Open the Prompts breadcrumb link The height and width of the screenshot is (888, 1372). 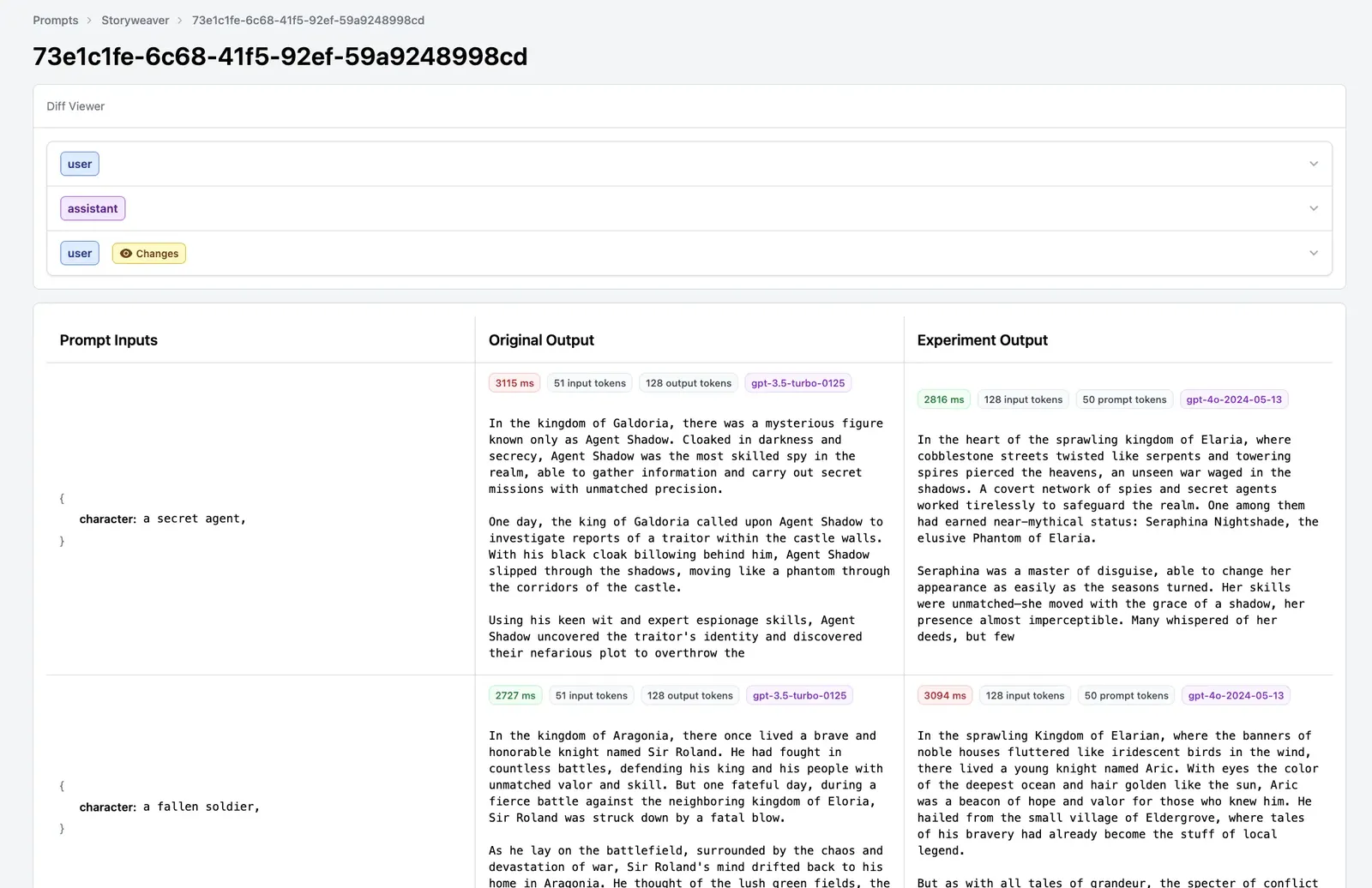point(56,20)
